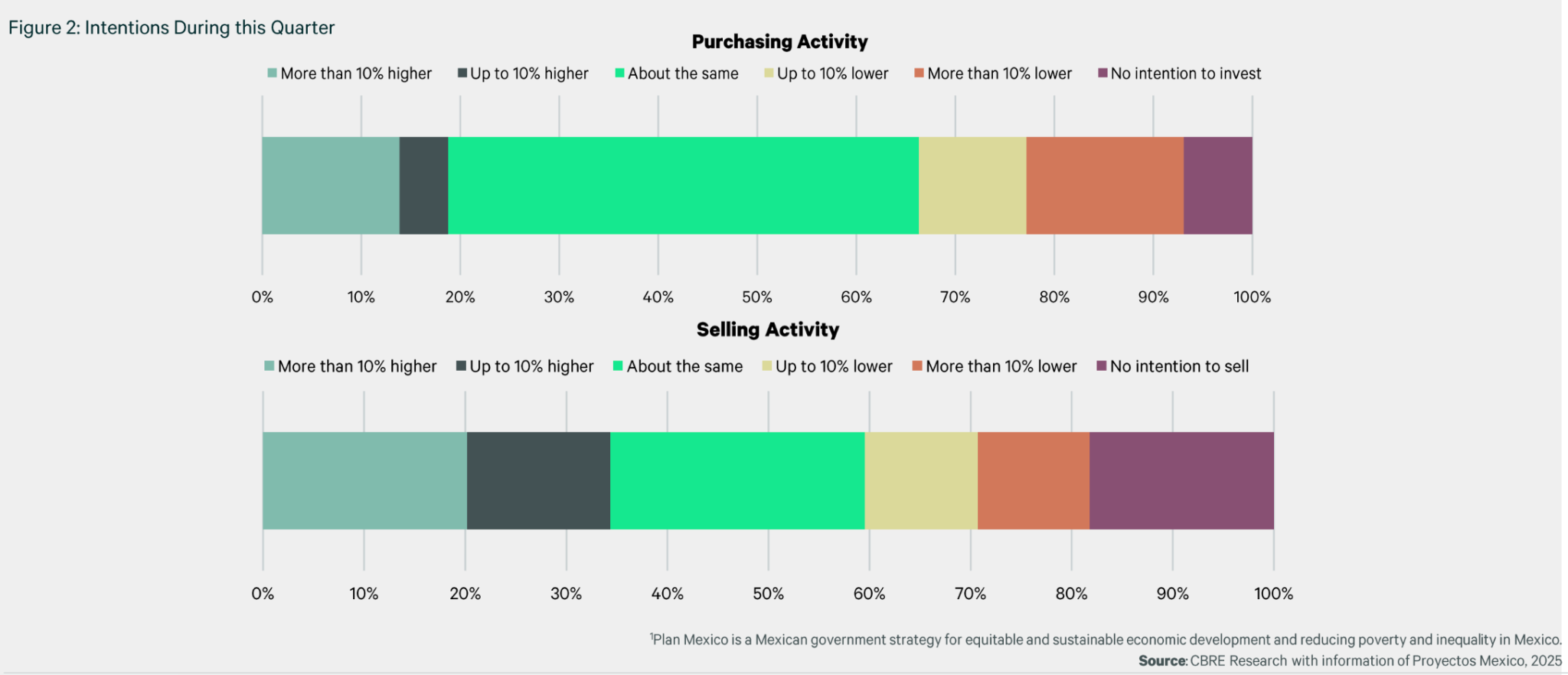Click the 'Selling Activity' chart title
The image size is (1568, 675).
[767, 329]
